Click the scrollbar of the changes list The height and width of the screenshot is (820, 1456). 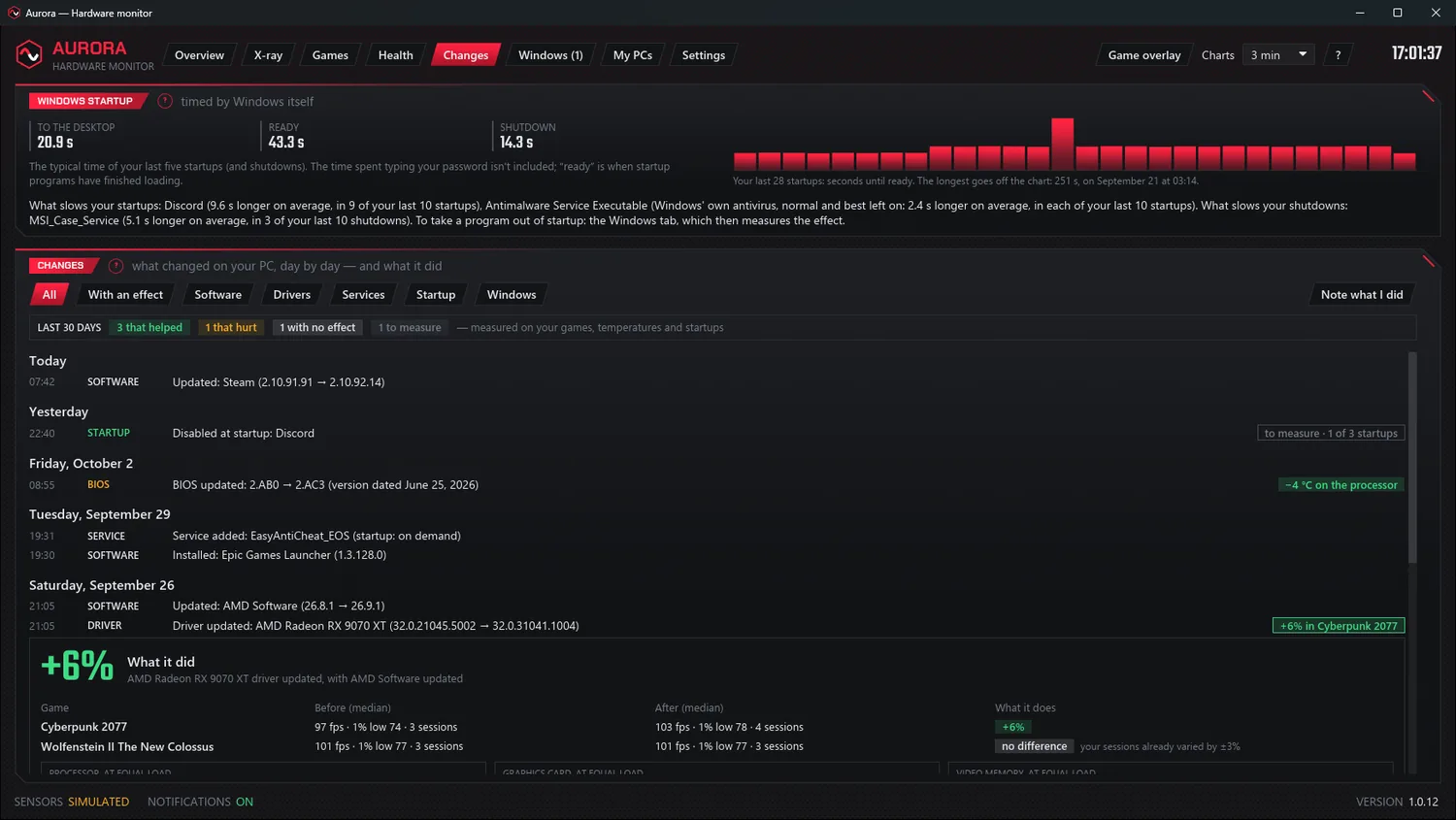point(1412,456)
